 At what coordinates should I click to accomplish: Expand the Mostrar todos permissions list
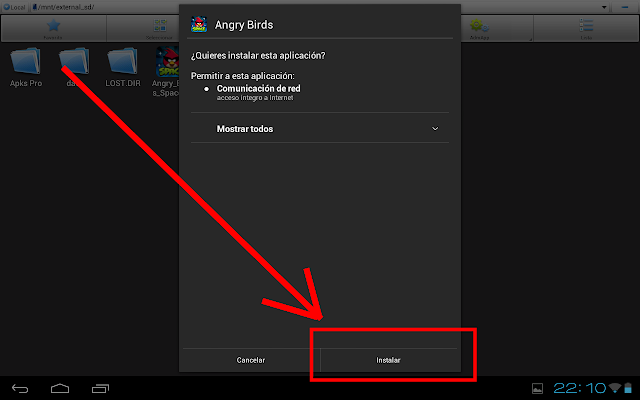[320, 129]
